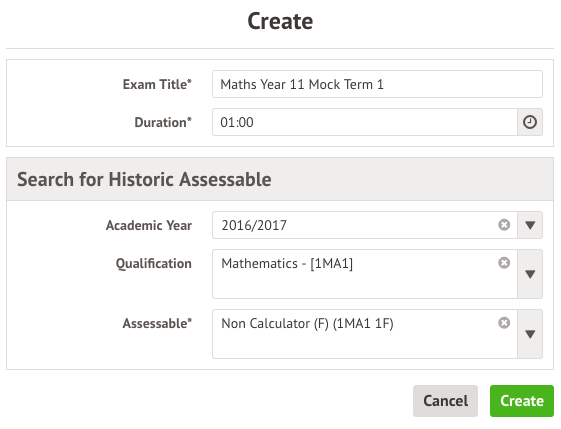Click the Qualification label

click(x=153, y=264)
